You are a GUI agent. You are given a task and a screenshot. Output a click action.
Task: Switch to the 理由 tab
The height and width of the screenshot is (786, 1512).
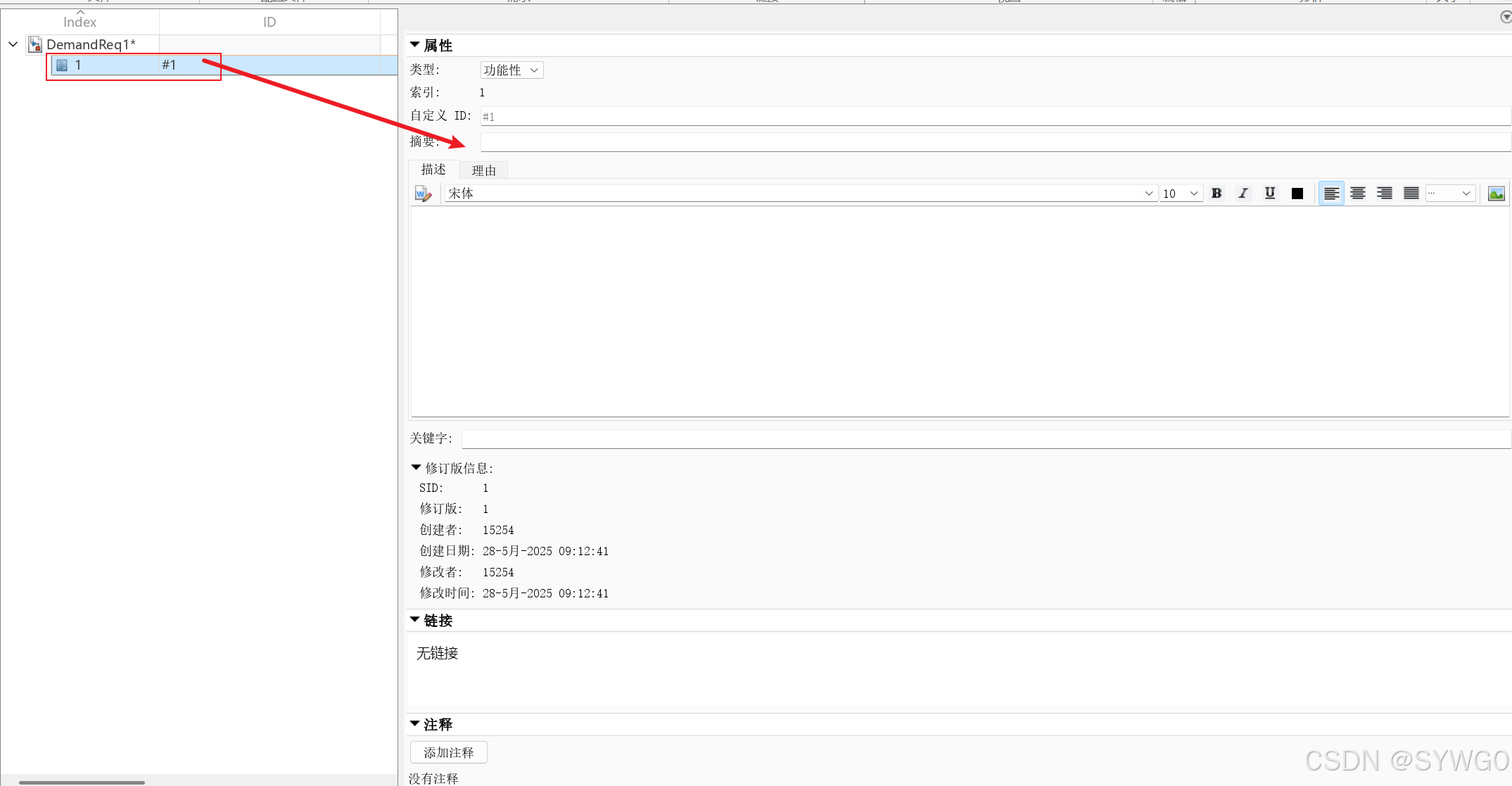point(483,170)
